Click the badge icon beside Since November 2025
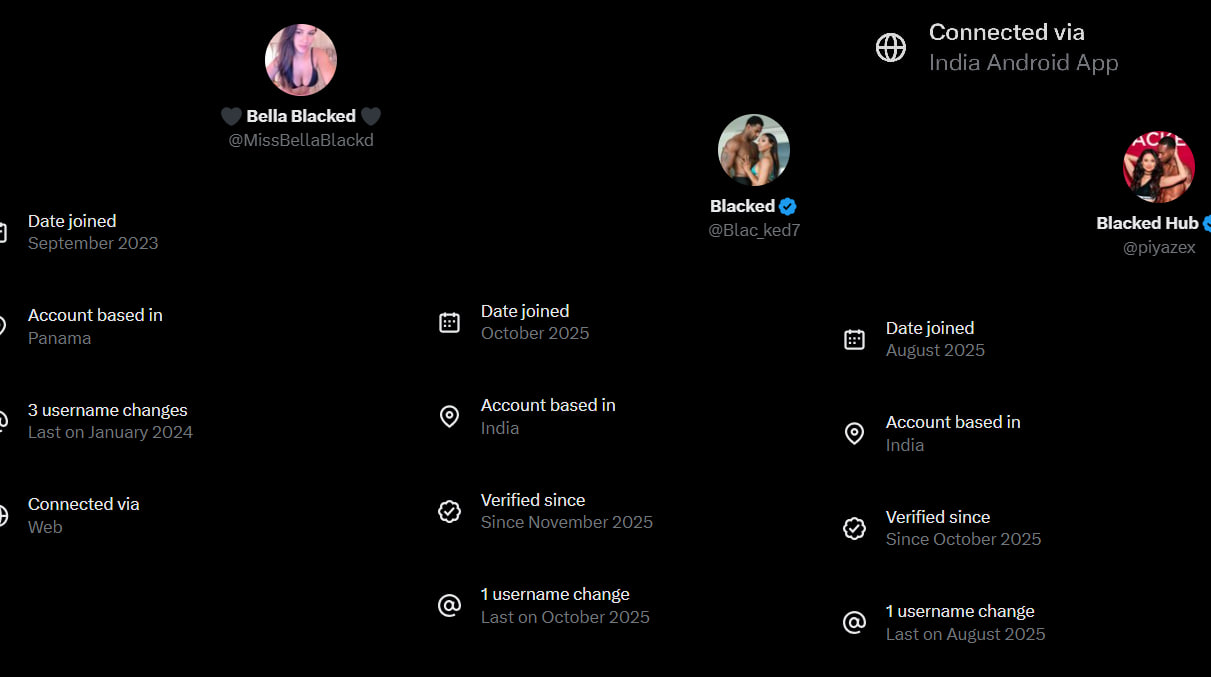1211x677 pixels. point(450,511)
